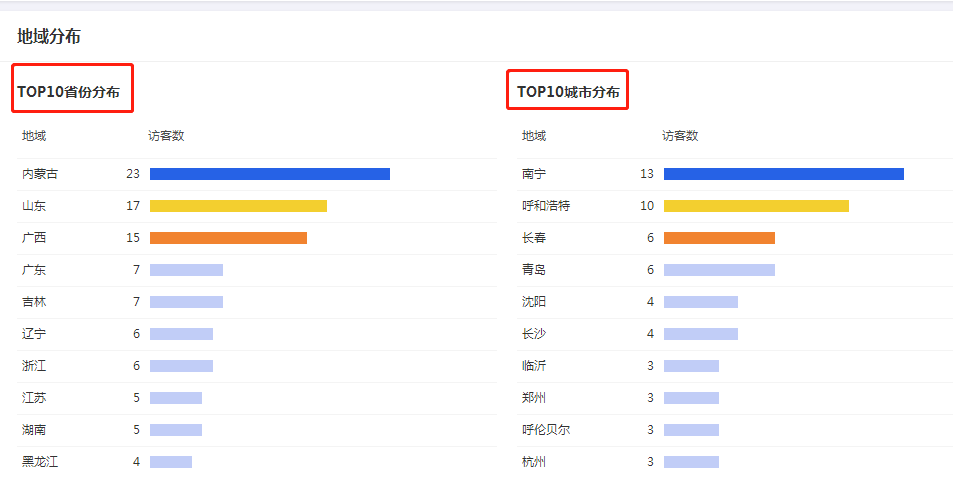Click the TOP10城市分布 heading

pos(567,92)
